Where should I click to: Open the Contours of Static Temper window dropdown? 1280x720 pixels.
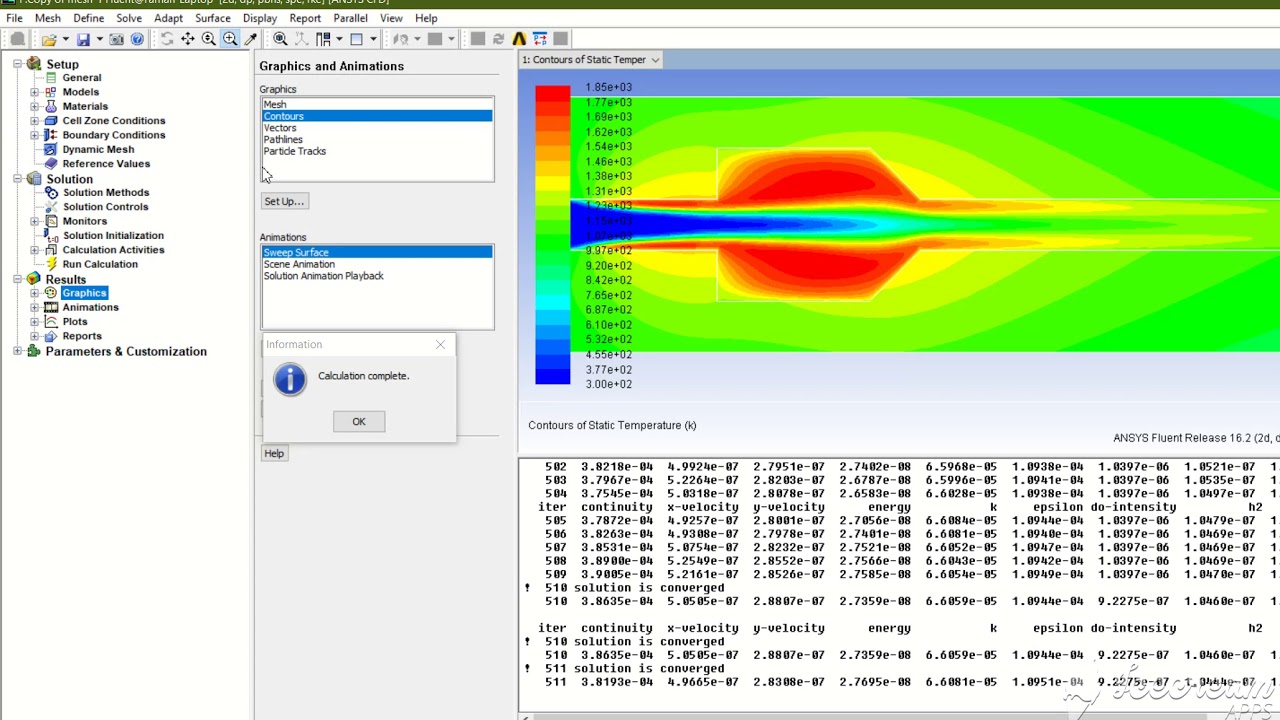[x=655, y=60]
